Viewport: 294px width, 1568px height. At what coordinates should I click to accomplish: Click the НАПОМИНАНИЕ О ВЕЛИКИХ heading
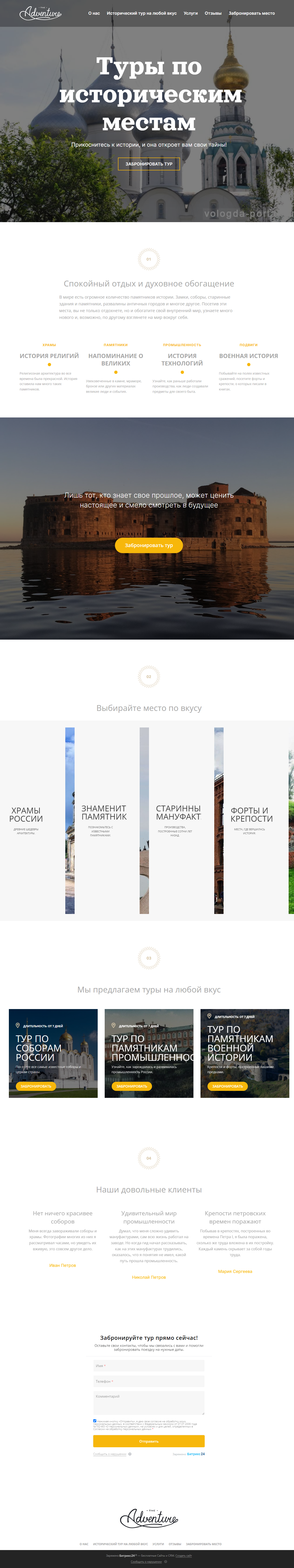click(116, 360)
